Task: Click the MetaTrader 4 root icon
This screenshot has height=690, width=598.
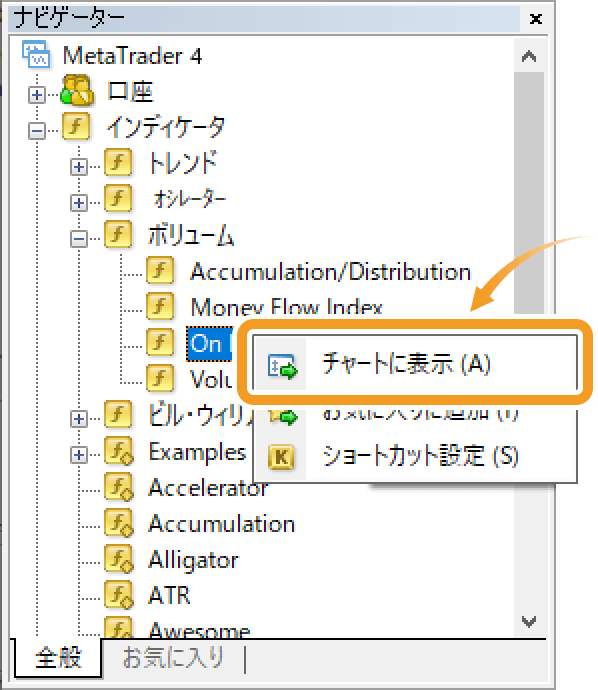Action: (x=36, y=55)
